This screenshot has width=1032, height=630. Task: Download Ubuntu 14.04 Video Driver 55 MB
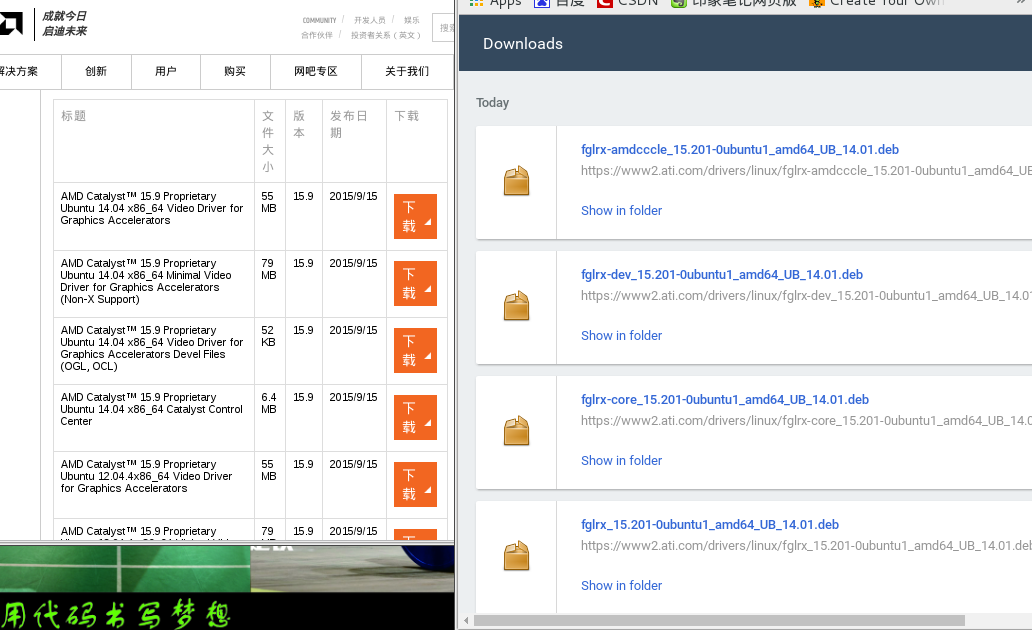[x=415, y=217]
